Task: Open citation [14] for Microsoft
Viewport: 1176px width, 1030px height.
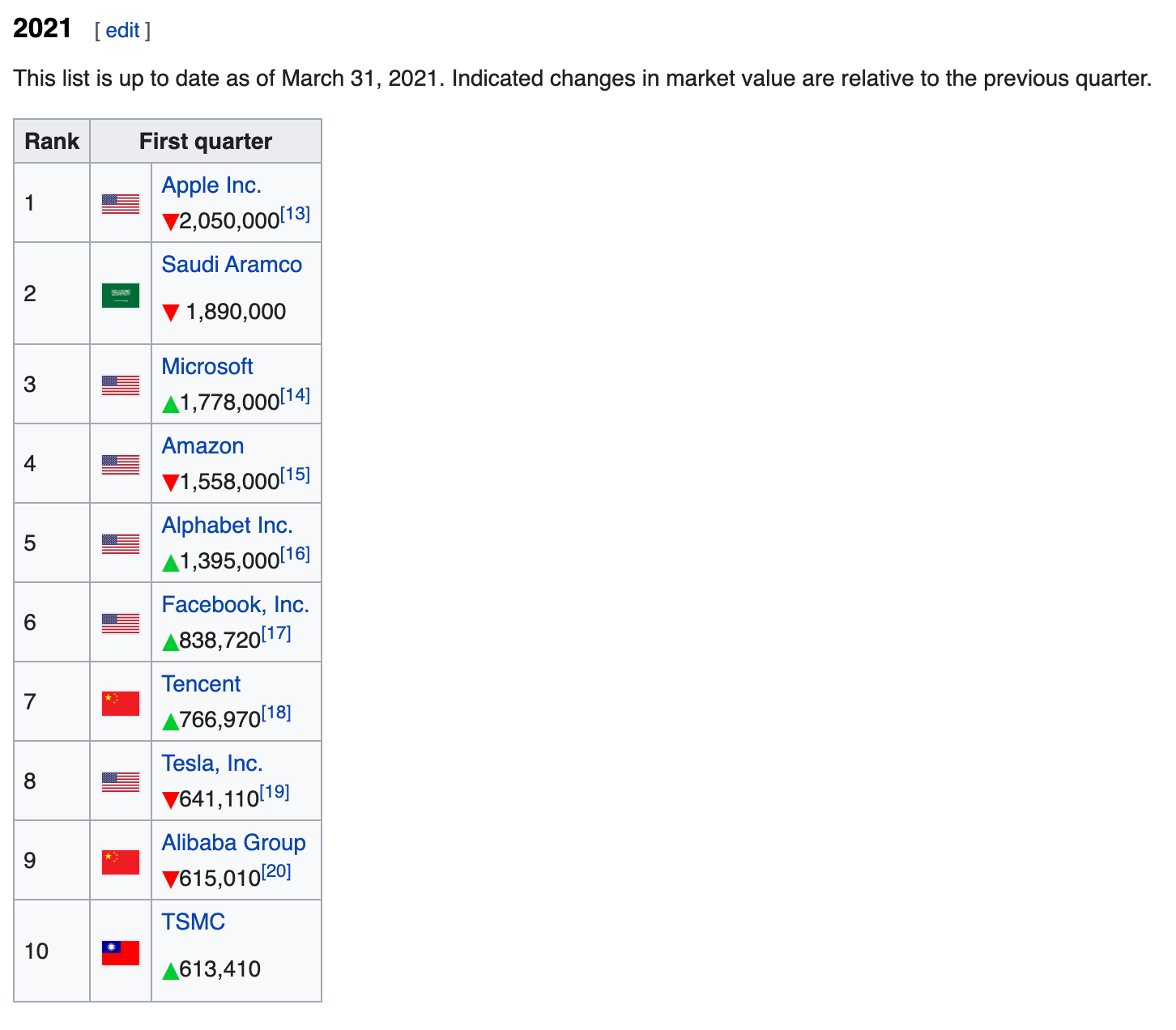Action: coord(295,395)
